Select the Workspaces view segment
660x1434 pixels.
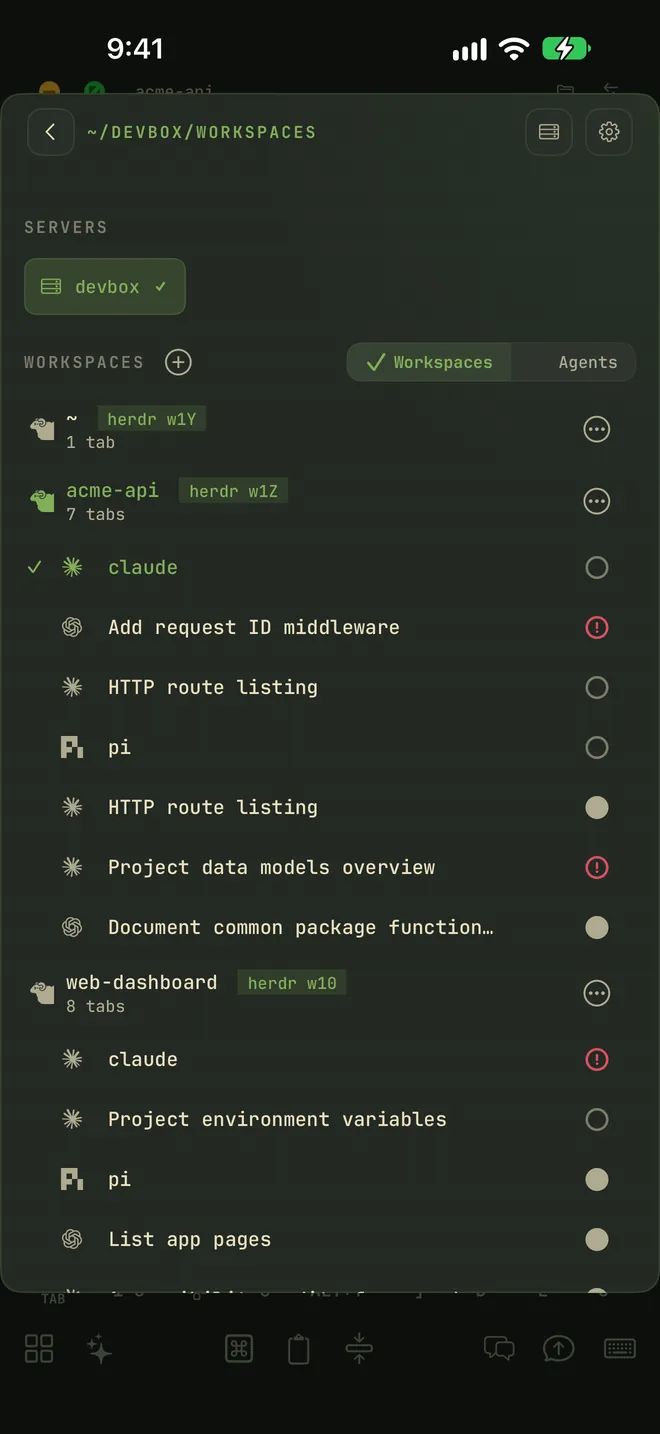[429, 362]
